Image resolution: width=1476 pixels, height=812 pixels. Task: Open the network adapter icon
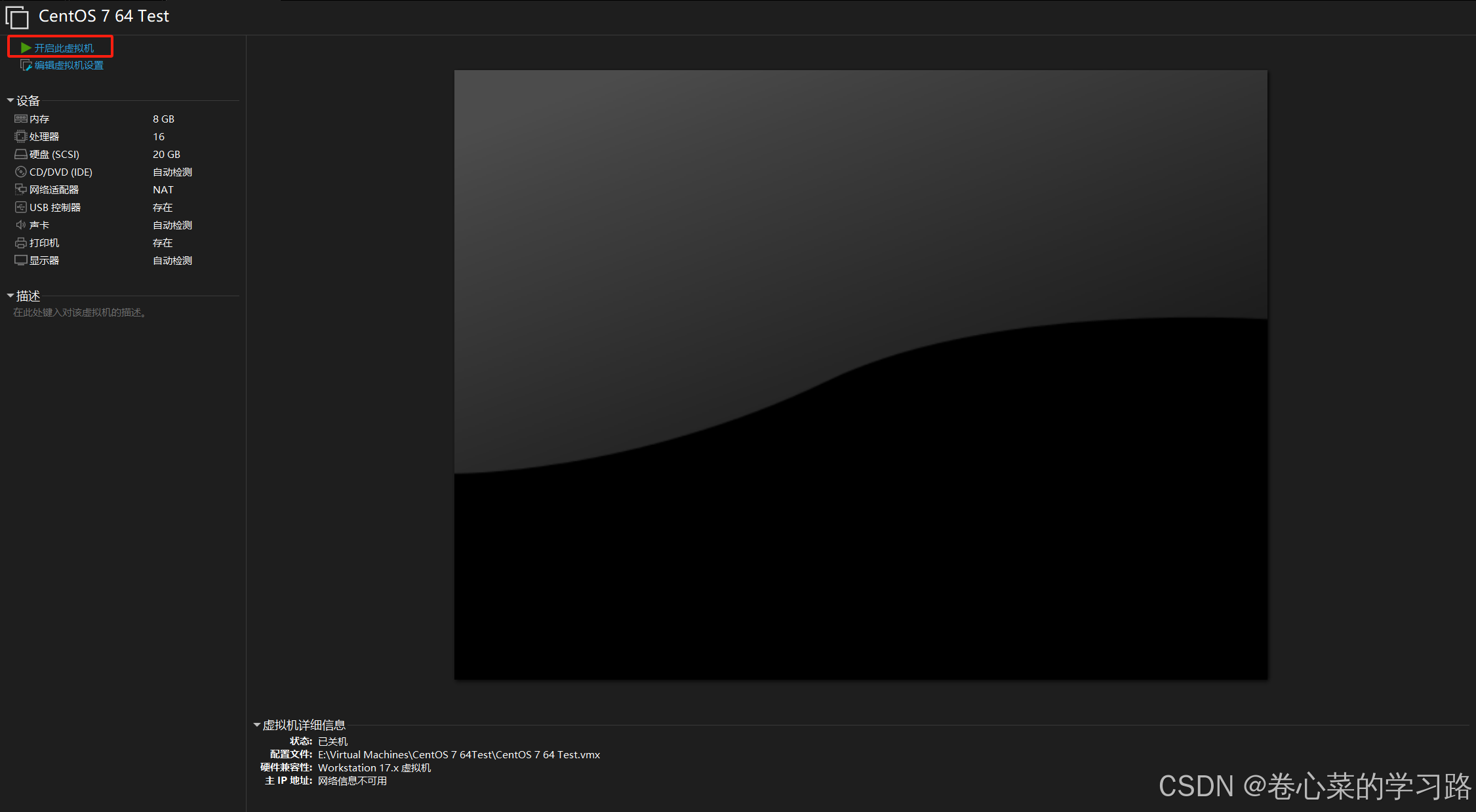(x=21, y=189)
